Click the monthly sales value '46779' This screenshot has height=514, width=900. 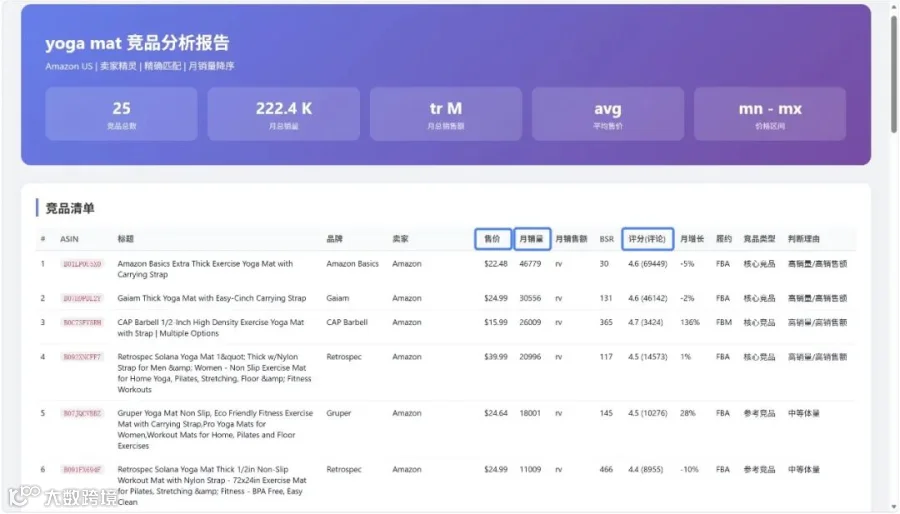click(x=530, y=264)
